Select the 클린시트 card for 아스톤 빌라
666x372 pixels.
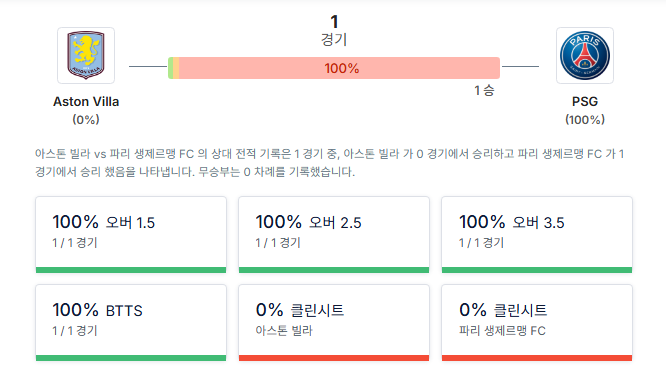334,323
